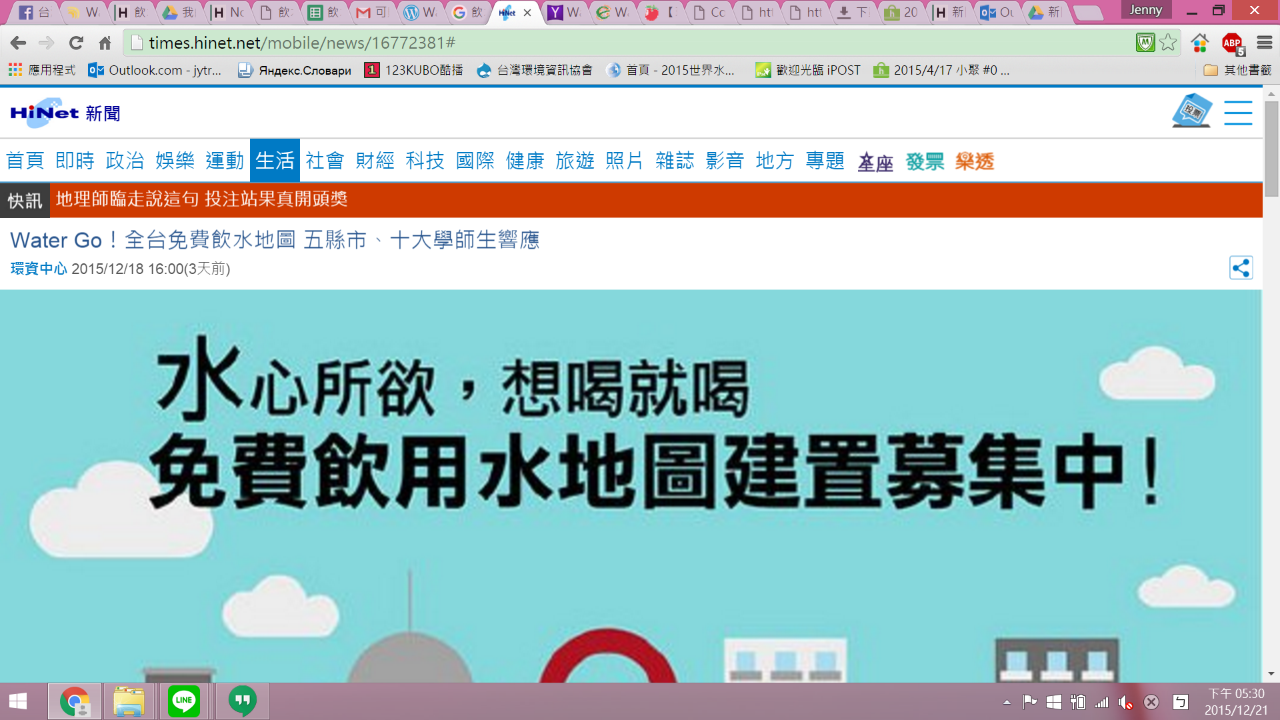Click the share icon beside the article

1240,268
